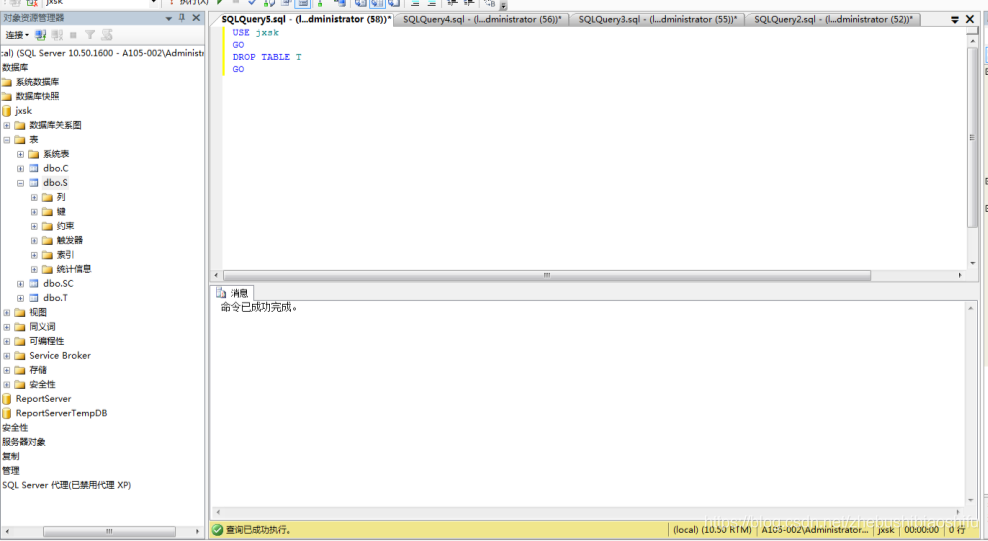Click the folder icon beside 索引
988x541 pixels.
coord(47,255)
